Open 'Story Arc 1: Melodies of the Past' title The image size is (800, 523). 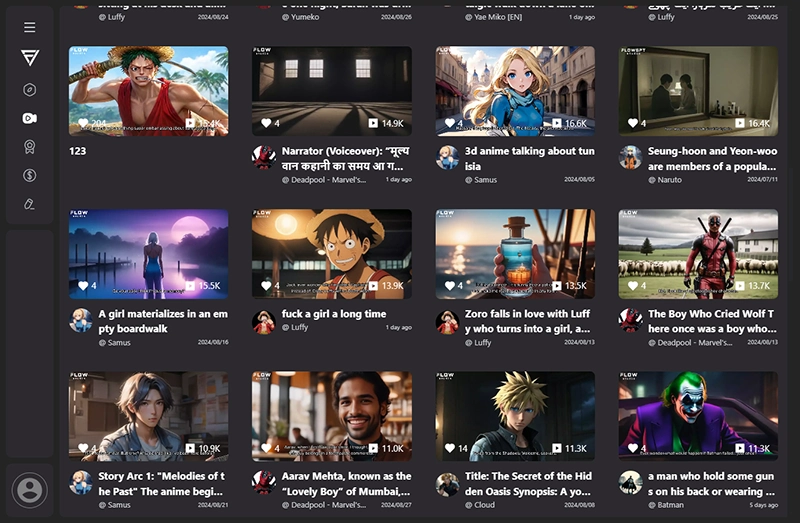(x=162, y=484)
